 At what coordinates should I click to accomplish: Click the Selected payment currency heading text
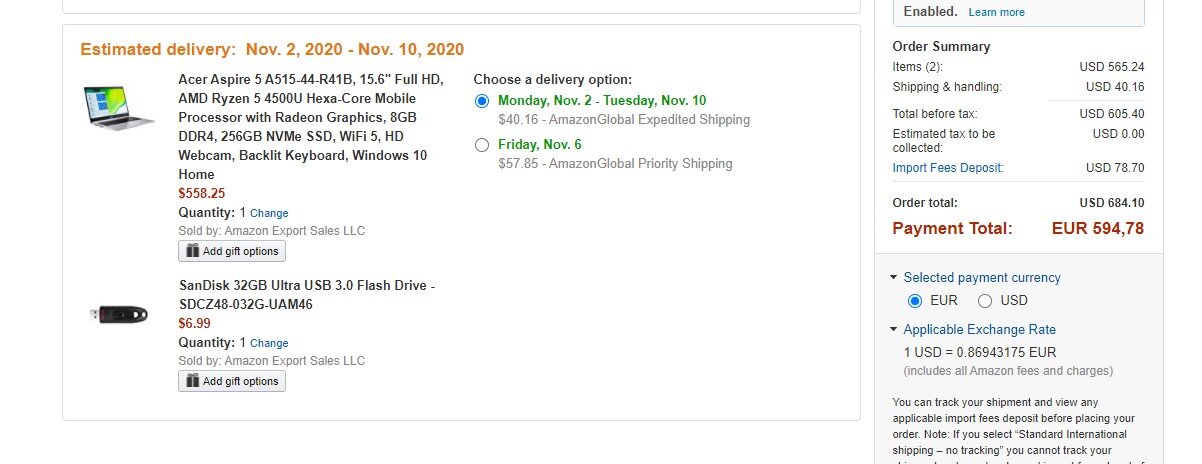click(982, 278)
